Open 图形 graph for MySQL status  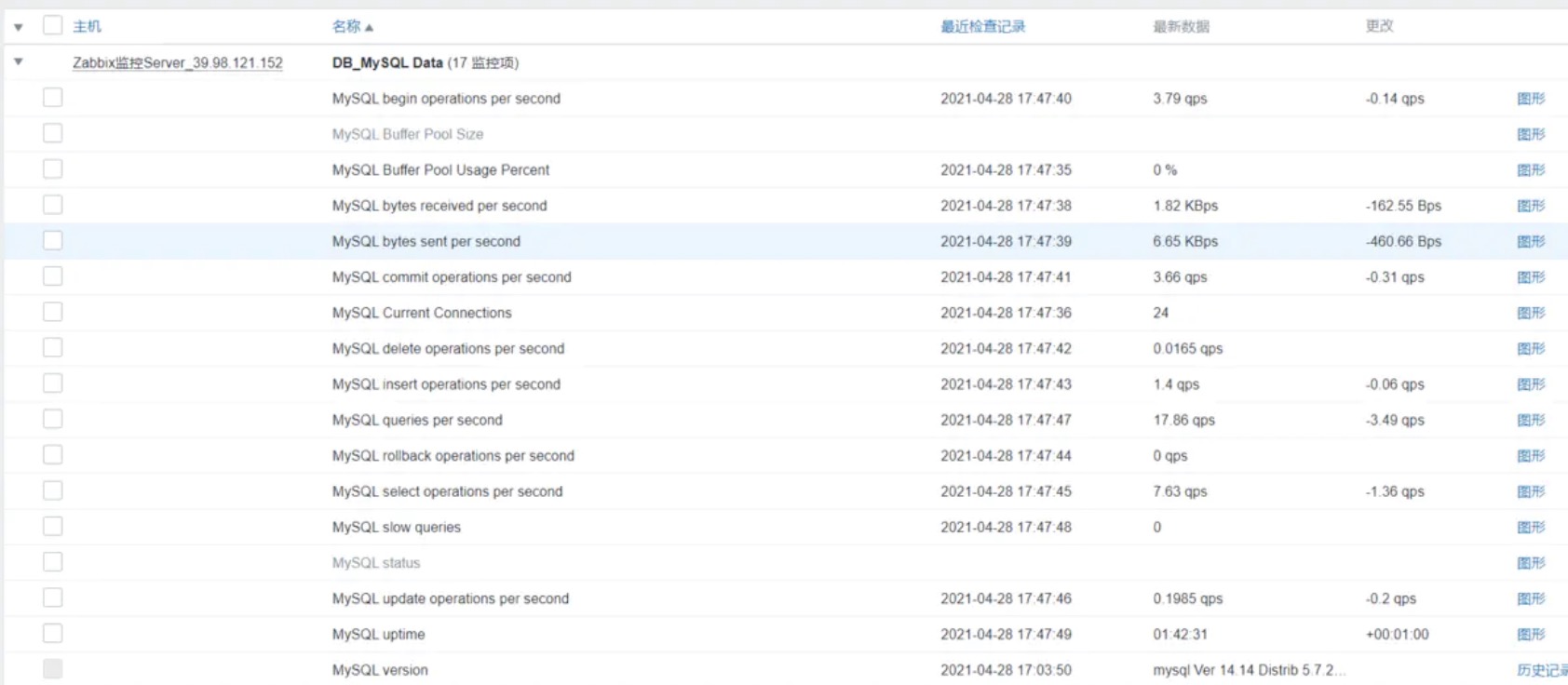coord(1530,563)
